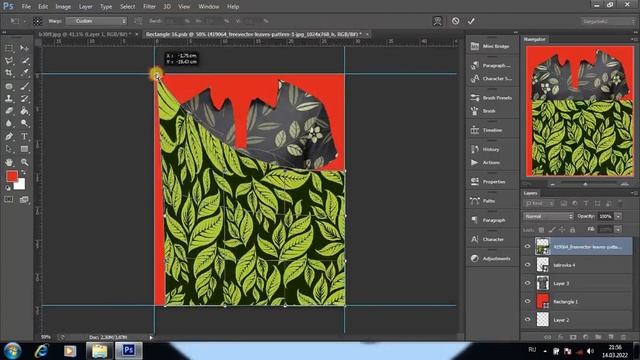The height and width of the screenshot is (360, 640).
Task: Open the status bar info arrow
Action: [x=151, y=338]
